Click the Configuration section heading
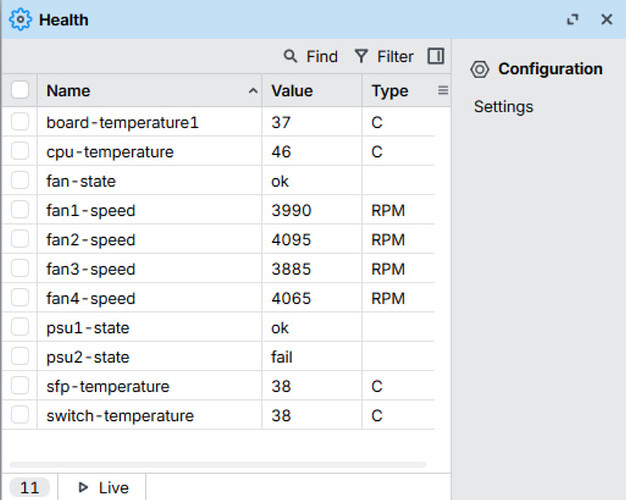This screenshot has width=626, height=500. click(550, 69)
